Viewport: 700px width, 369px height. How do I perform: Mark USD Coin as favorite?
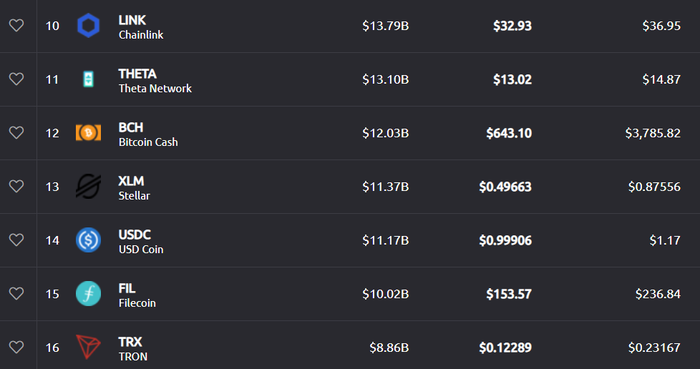point(17,240)
